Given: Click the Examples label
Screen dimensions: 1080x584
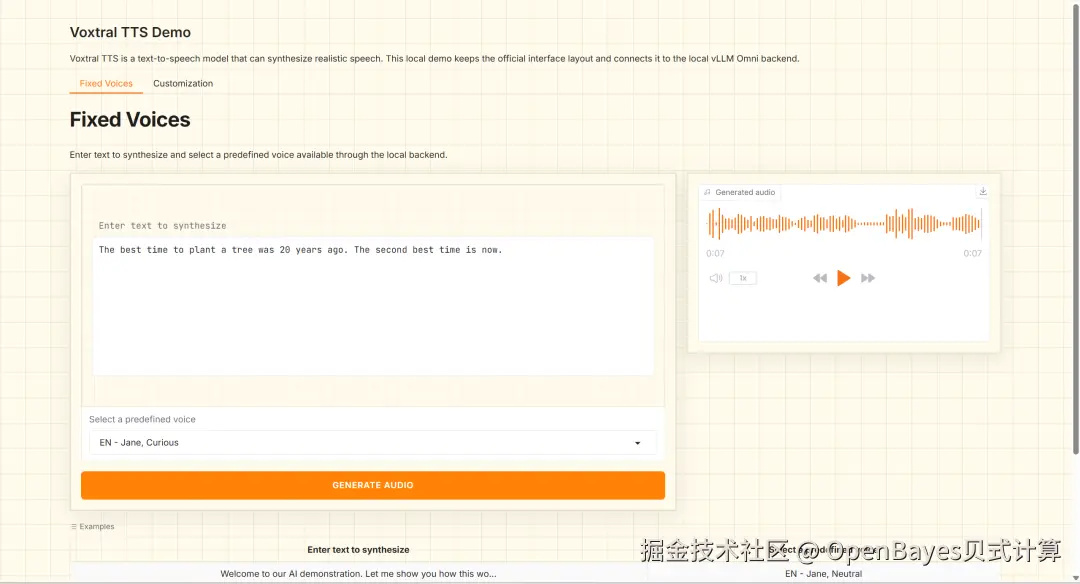Looking at the screenshot, I should [92, 526].
